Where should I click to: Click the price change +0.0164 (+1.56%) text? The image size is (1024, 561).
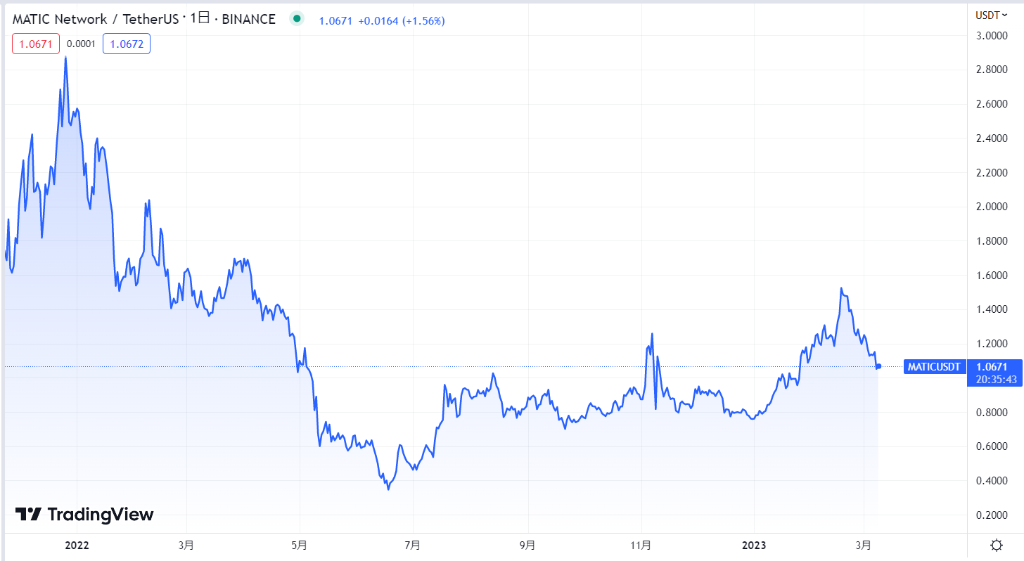click(402, 21)
